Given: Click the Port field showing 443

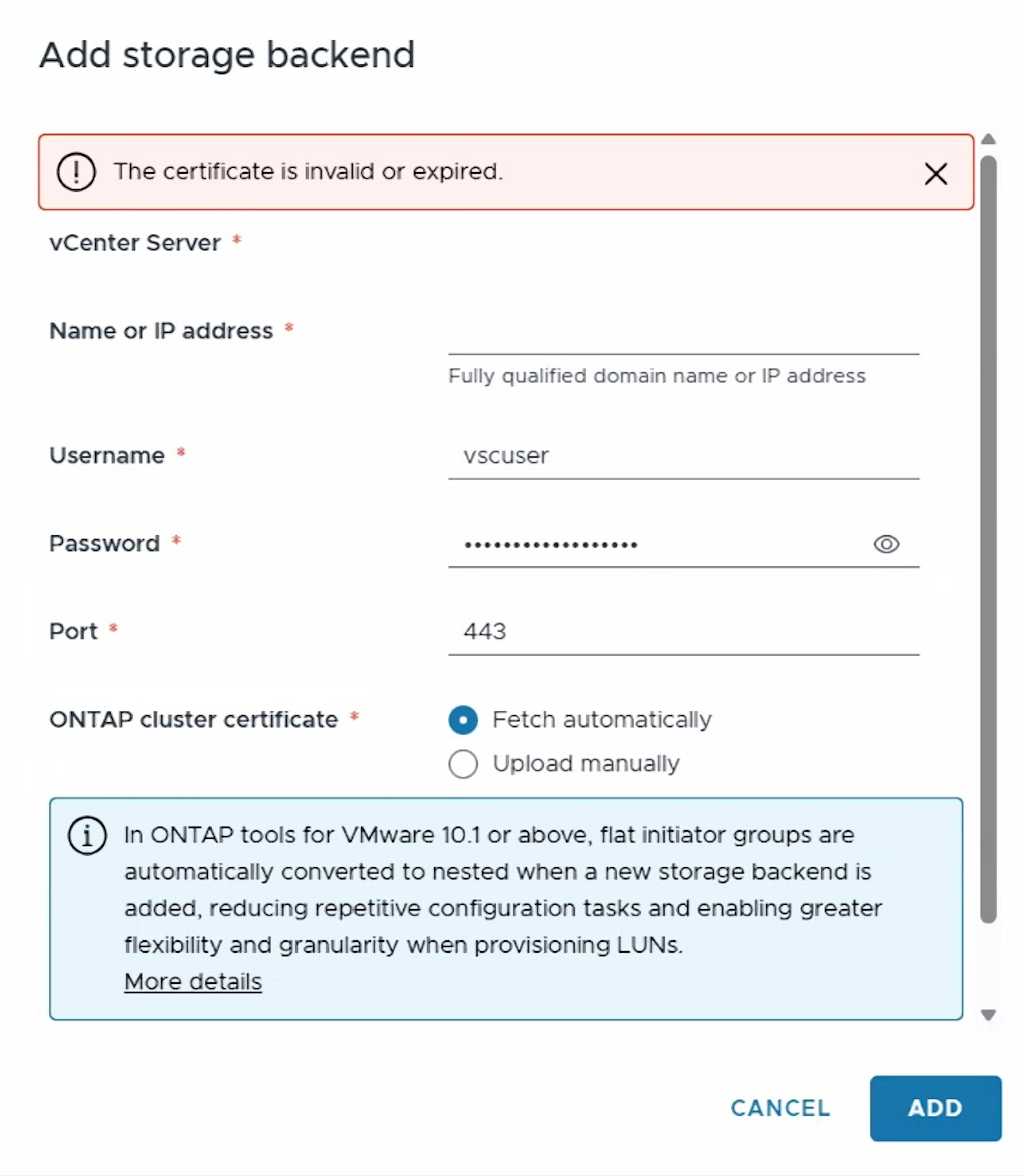Looking at the screenshot, I should tap(683, 632).
